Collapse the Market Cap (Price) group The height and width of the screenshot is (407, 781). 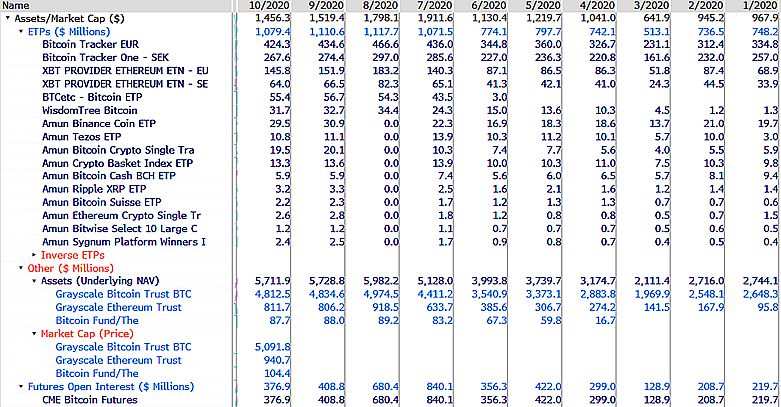[34, 334]
